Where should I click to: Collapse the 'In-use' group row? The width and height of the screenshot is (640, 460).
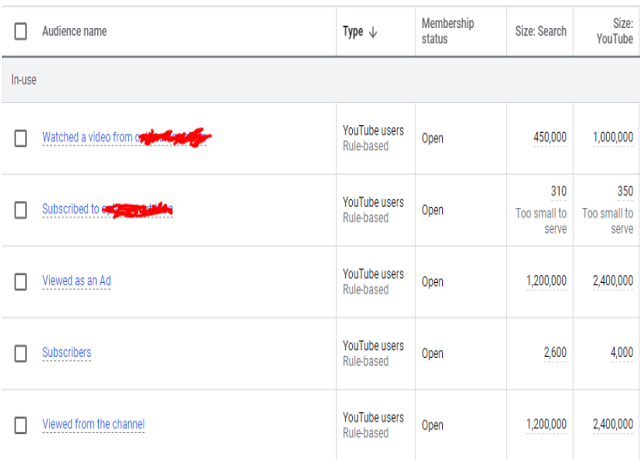coord(24,80)
